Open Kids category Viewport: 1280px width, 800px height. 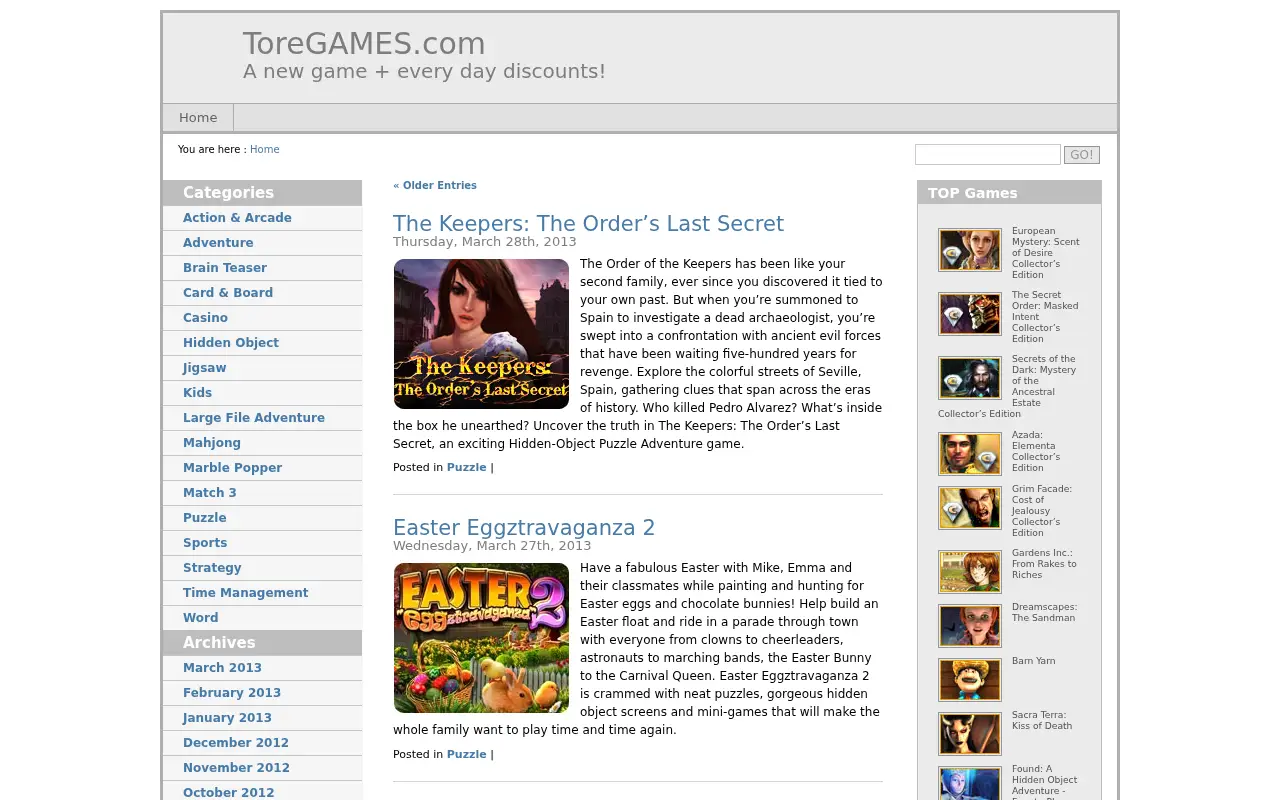click(x=262, y=393)
